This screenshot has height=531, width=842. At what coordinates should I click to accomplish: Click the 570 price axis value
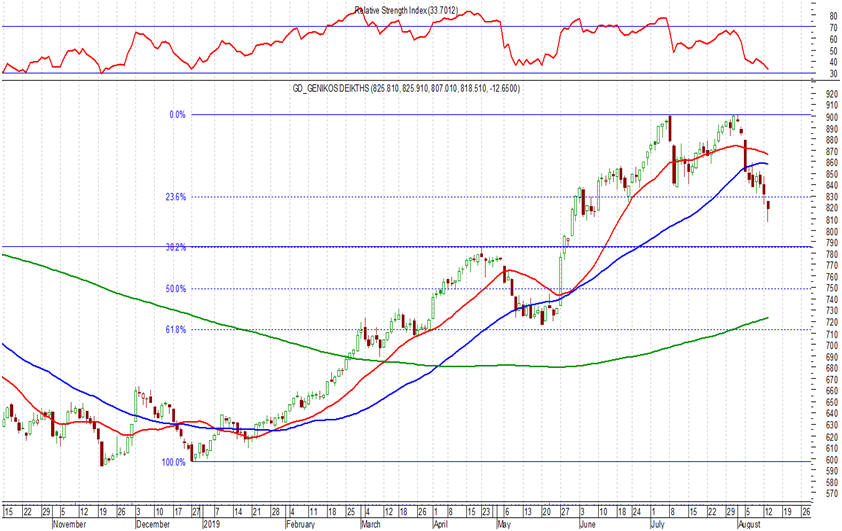click(832, 493)
